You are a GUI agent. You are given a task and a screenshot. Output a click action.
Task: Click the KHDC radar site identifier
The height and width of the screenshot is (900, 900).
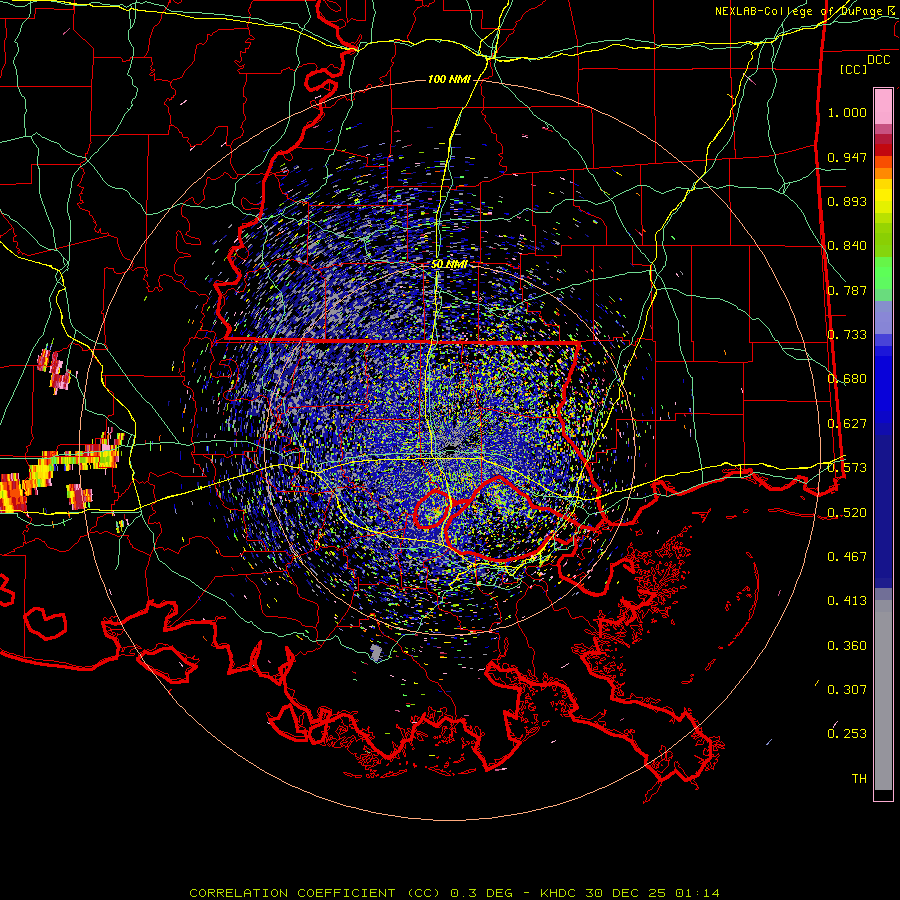click(559, 893)
